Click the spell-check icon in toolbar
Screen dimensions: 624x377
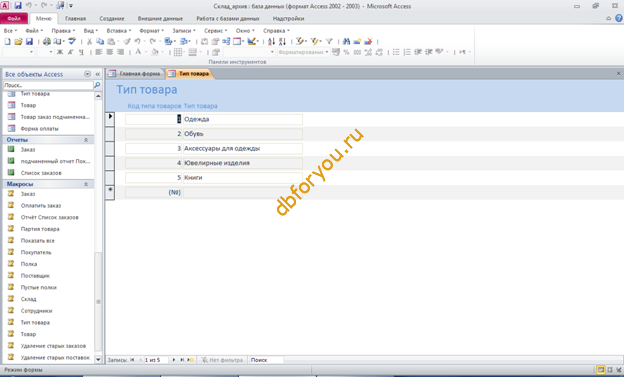[72, 41]
